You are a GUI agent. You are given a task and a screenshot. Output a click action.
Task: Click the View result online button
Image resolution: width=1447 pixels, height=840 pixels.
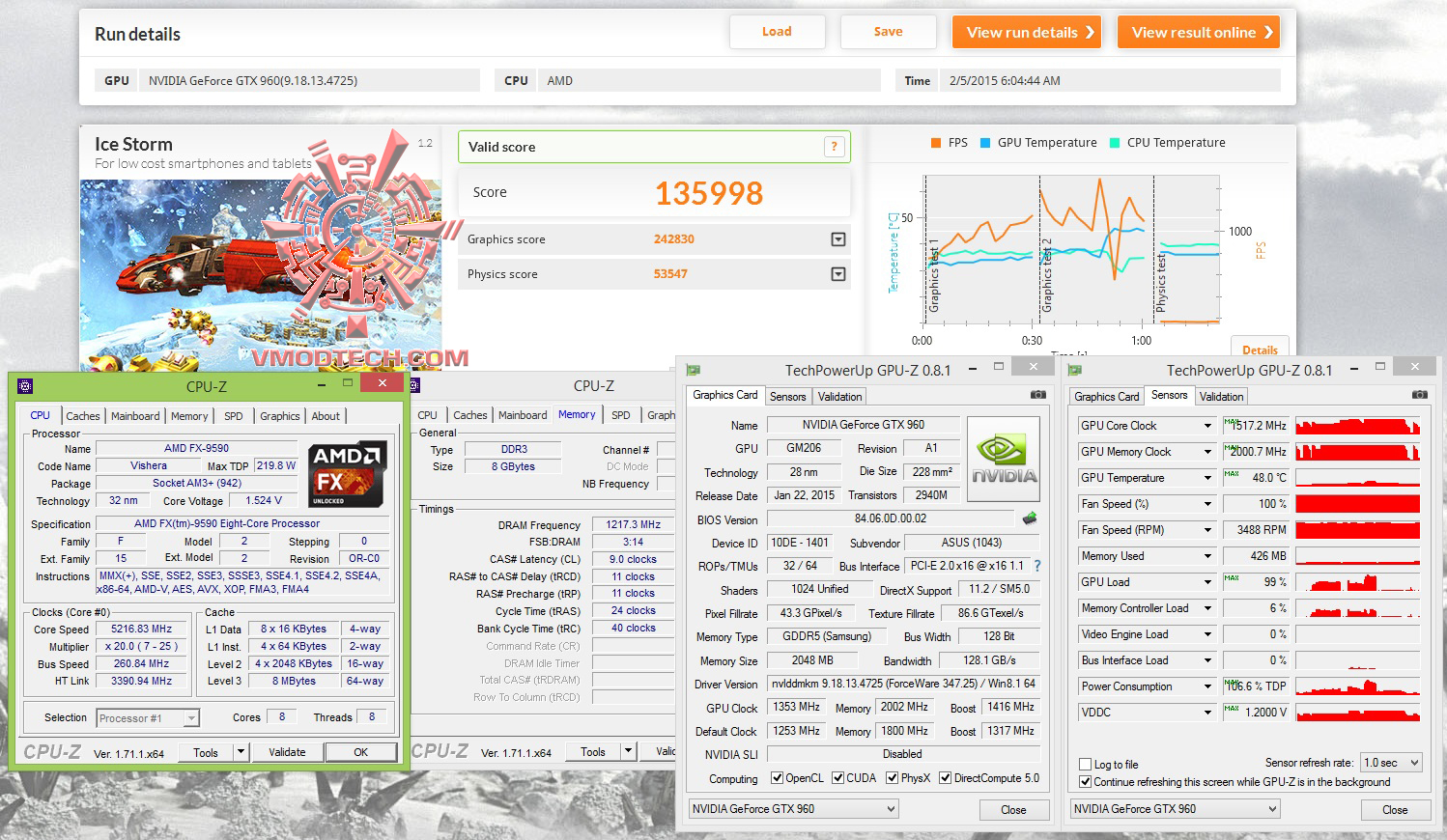click(x=1199, y=32)
